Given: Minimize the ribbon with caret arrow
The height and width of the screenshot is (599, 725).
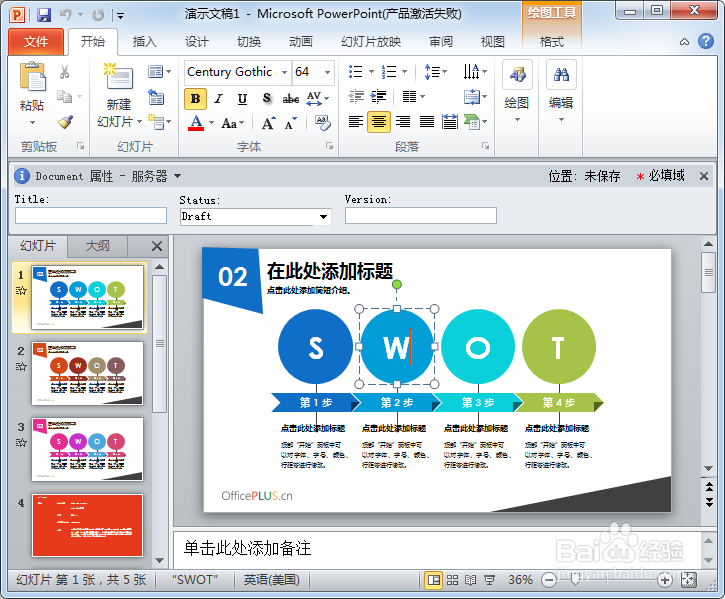Looking at the screenshot, I should (684, 42).
